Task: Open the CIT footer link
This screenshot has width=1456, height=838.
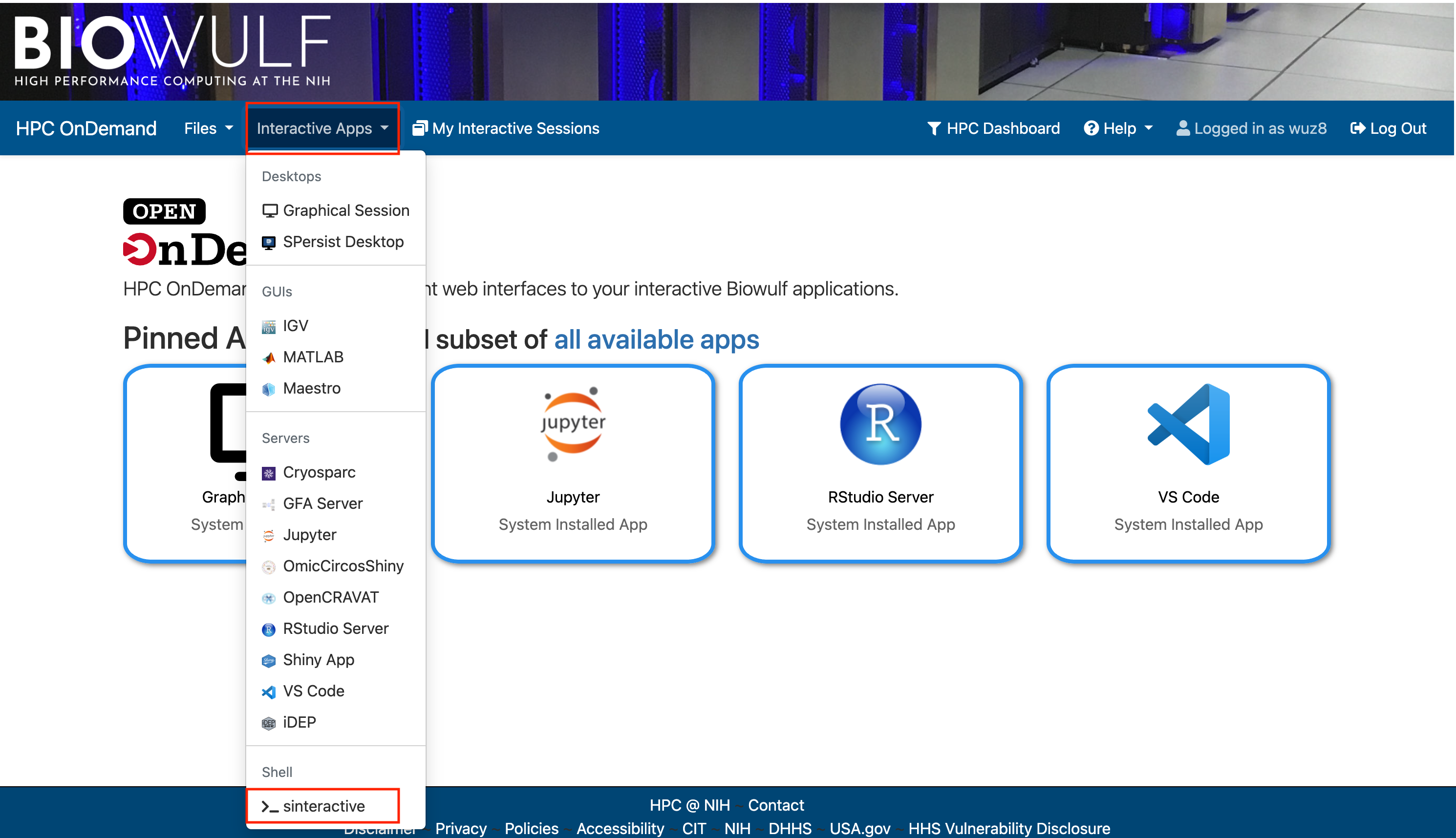Action: 694,829
